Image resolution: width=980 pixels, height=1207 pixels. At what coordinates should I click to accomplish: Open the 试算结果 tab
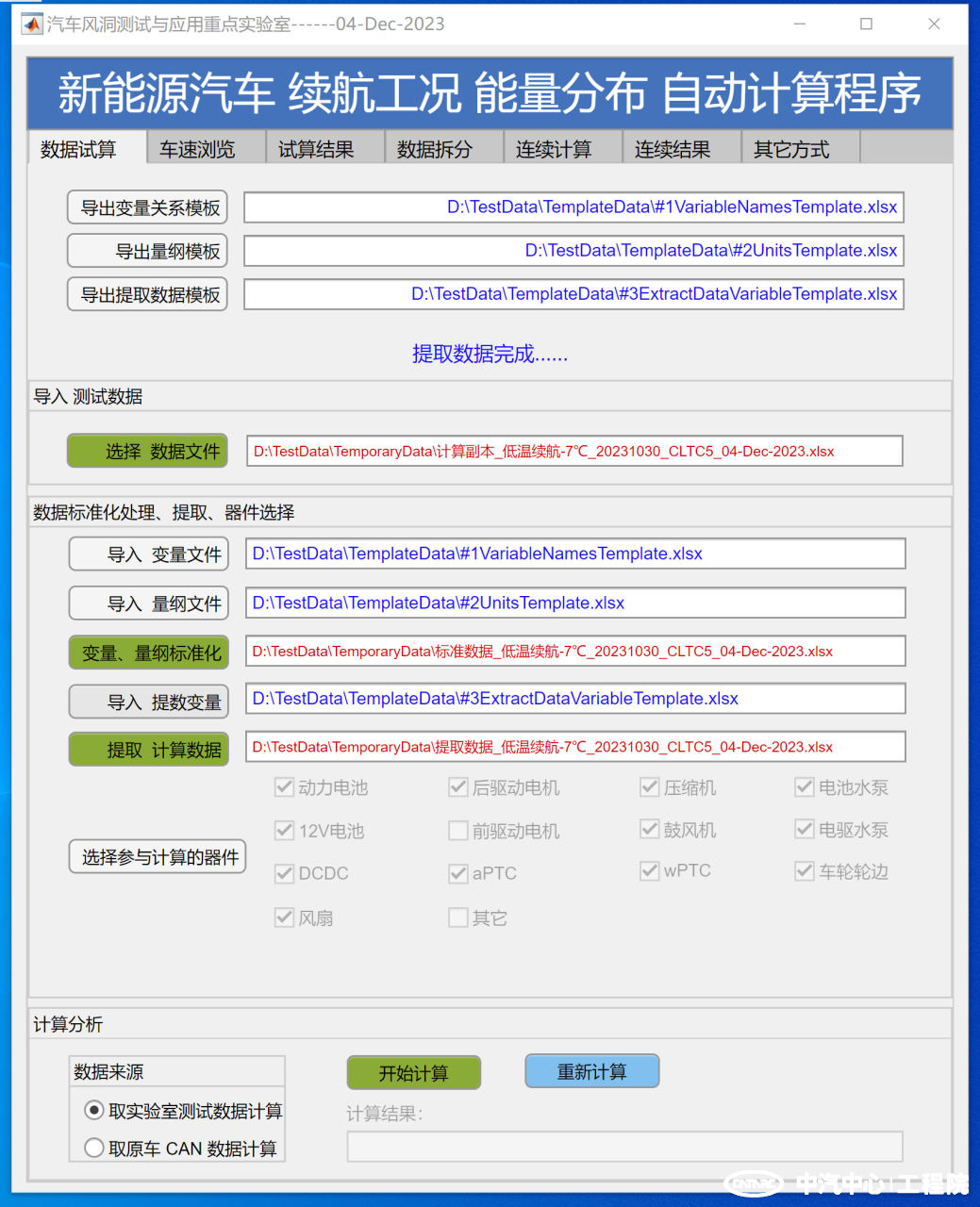[x=316, y=149]
